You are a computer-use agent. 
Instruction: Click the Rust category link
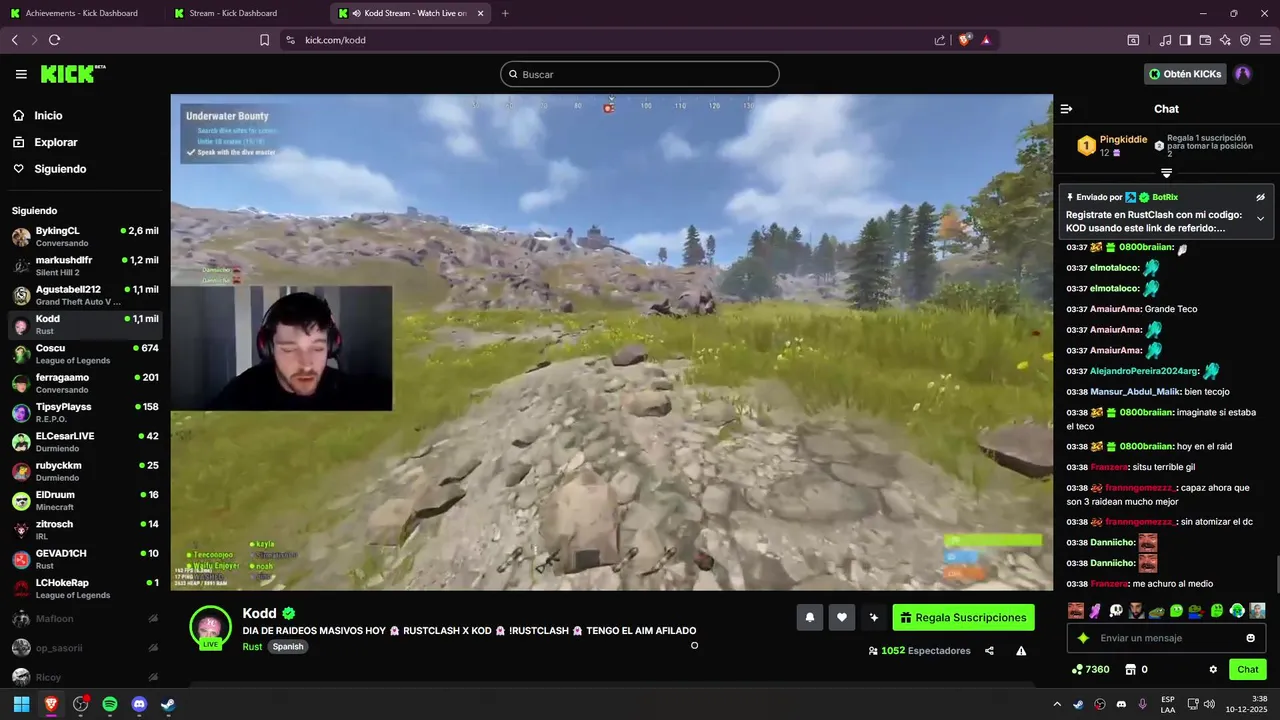coord(252,647)
